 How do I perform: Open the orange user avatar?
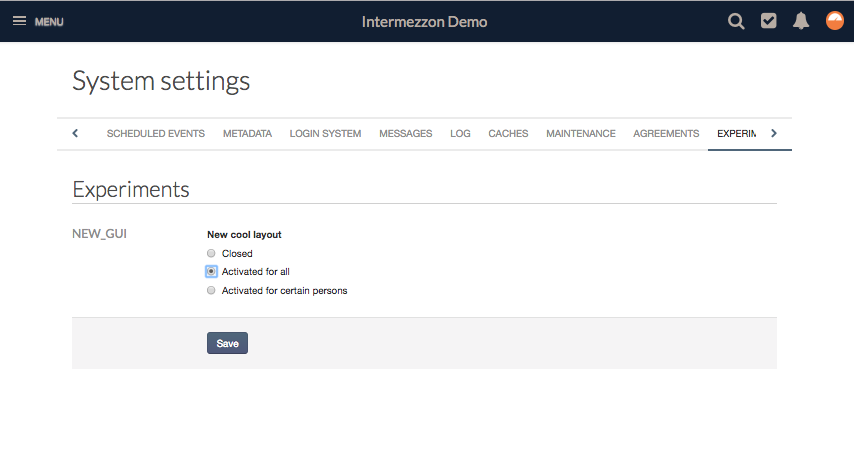pos(834,21)
